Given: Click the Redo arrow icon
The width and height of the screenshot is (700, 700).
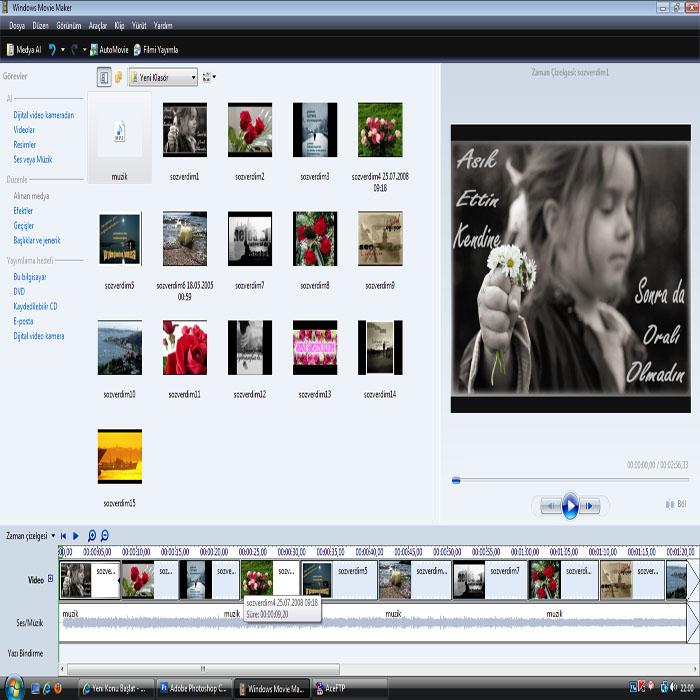Looking at the screenshot, I should pos(74,50).
